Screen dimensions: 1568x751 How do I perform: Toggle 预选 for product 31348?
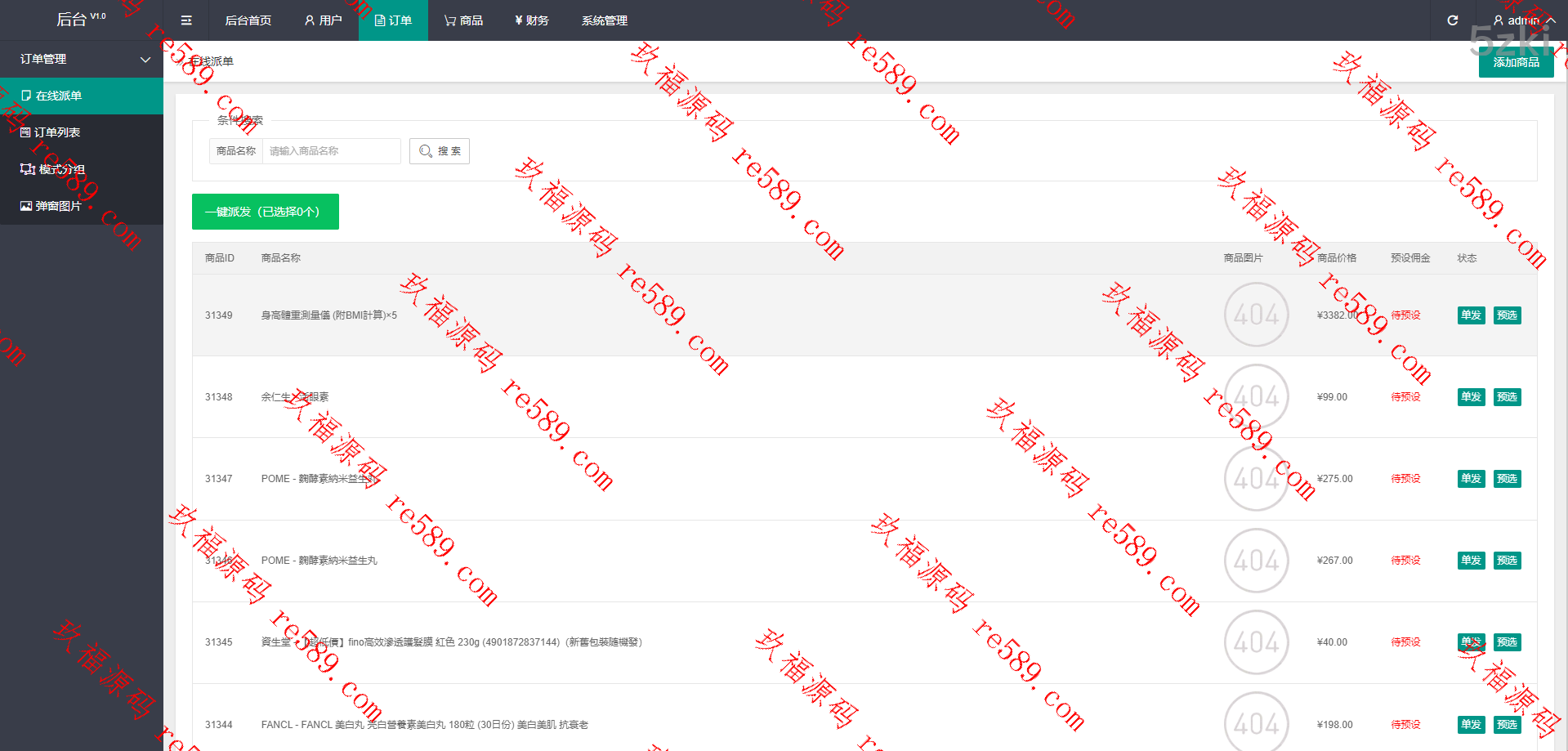[1507, 397]
